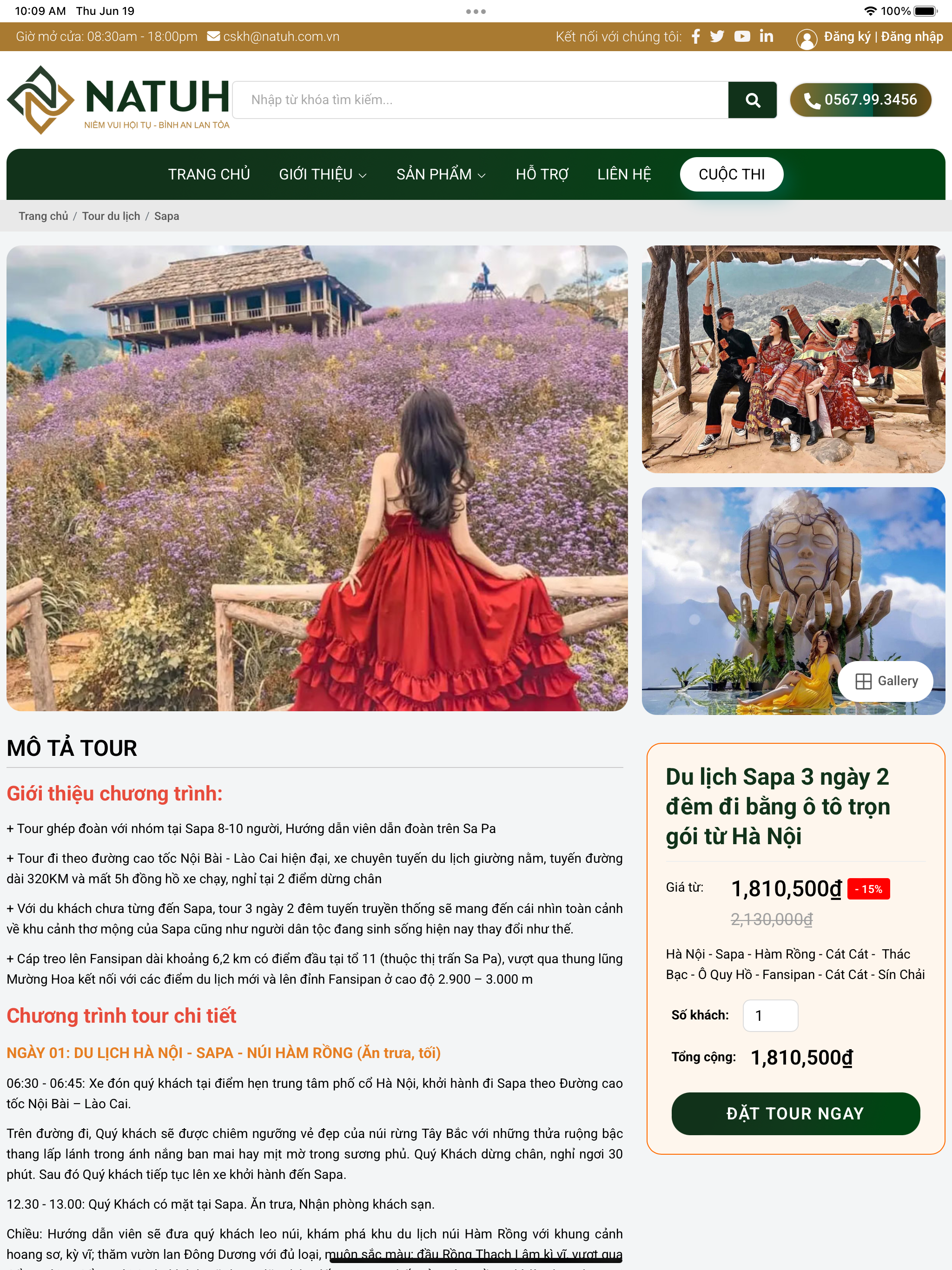The height and width of the screenshot is (1270, 952).
Task: Open the HỖ TRỢ menu item
Action: 542,174
